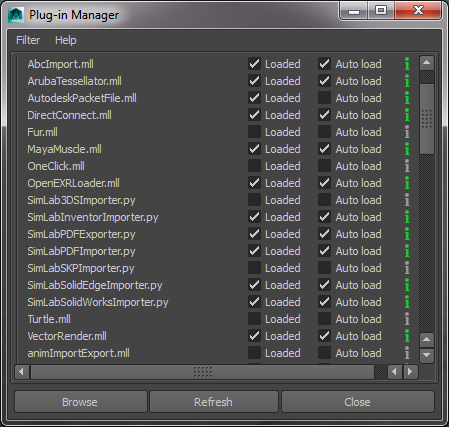
Task: Click info icon for SimLabPDFExporter.py
Action: [x=407, y=234]
